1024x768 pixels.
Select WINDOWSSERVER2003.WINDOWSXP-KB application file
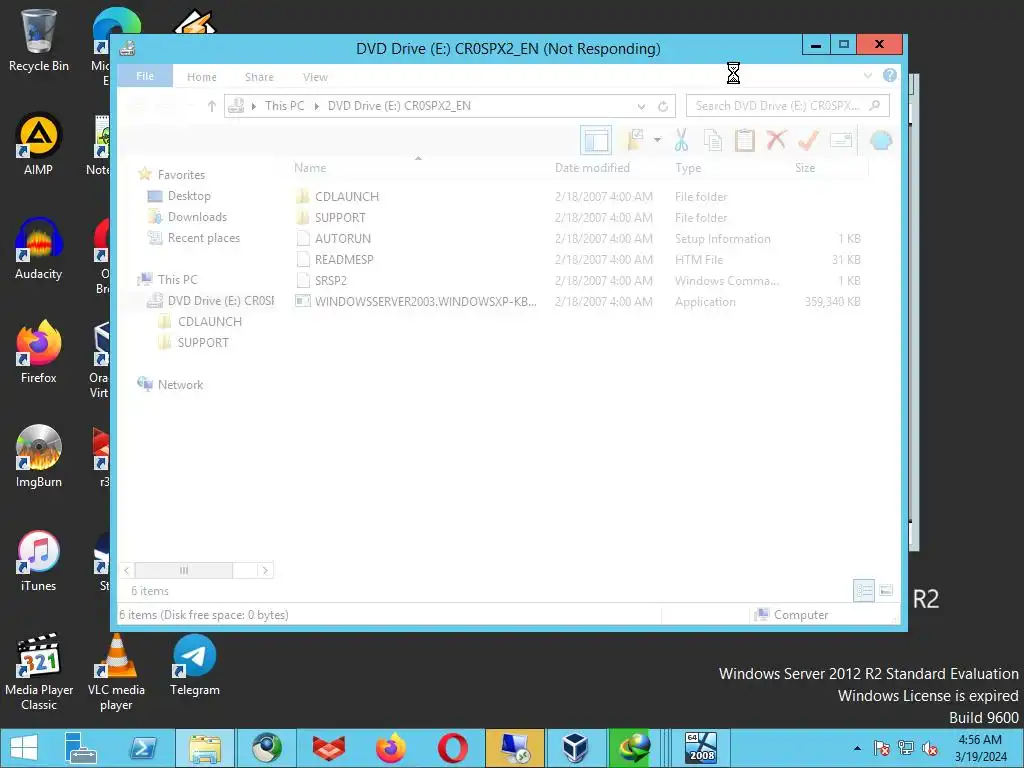[425, 301]
